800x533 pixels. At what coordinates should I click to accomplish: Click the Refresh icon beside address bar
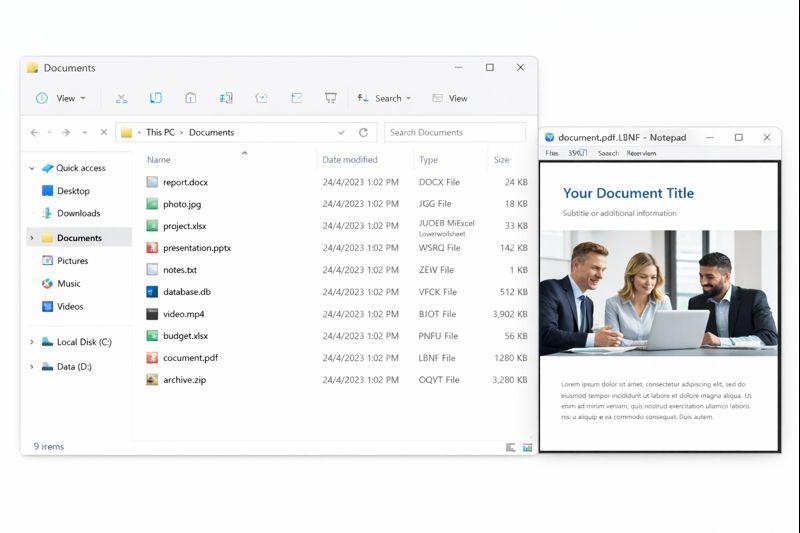363,132
